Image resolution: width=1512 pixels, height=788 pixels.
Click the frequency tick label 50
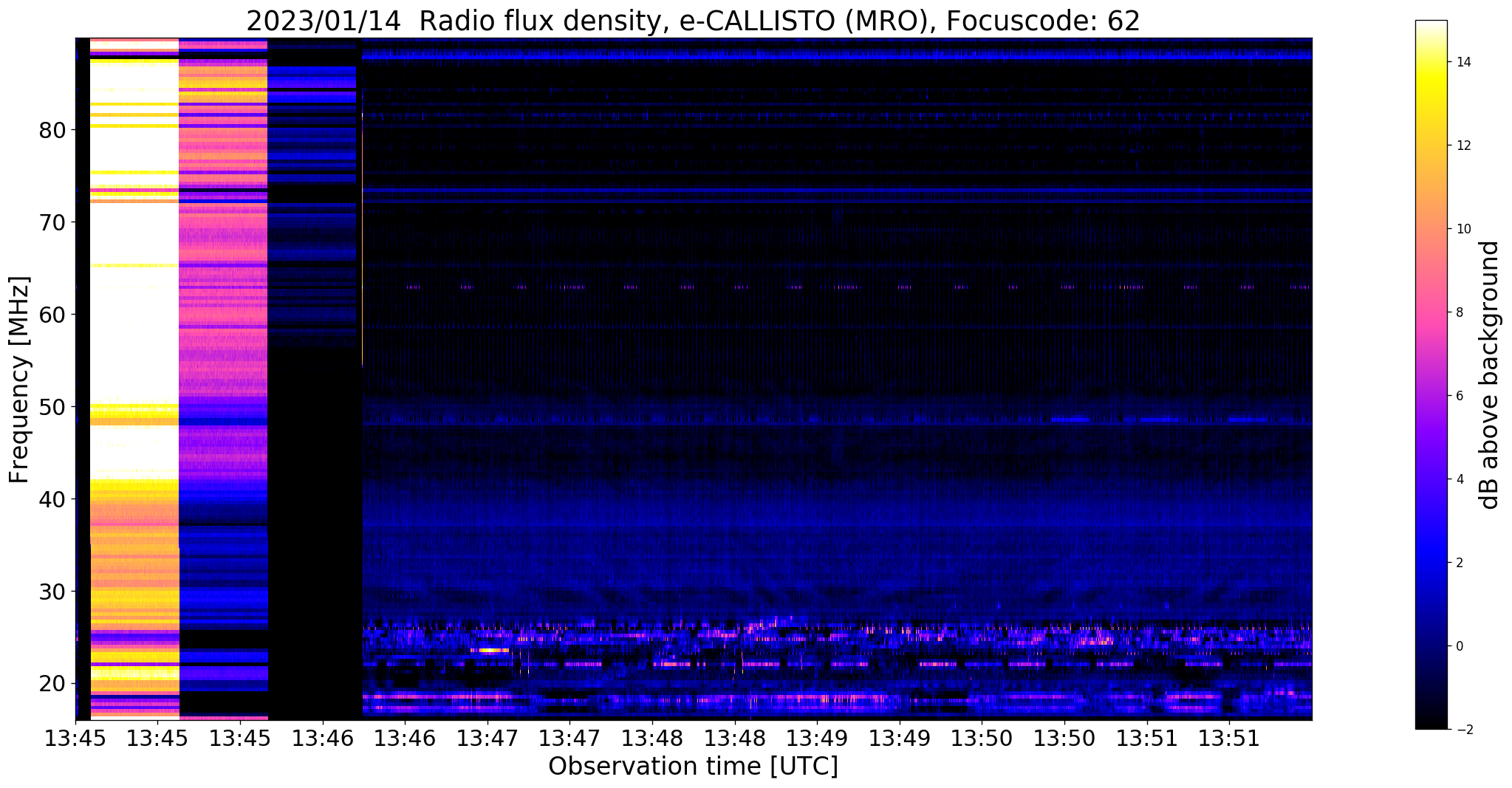(x=52, y=408)
